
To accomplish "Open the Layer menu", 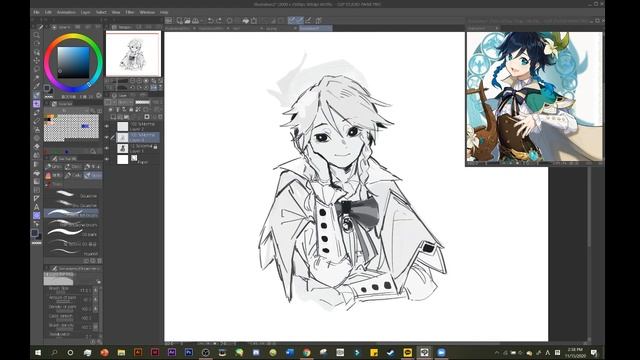I will click(85, 12).
